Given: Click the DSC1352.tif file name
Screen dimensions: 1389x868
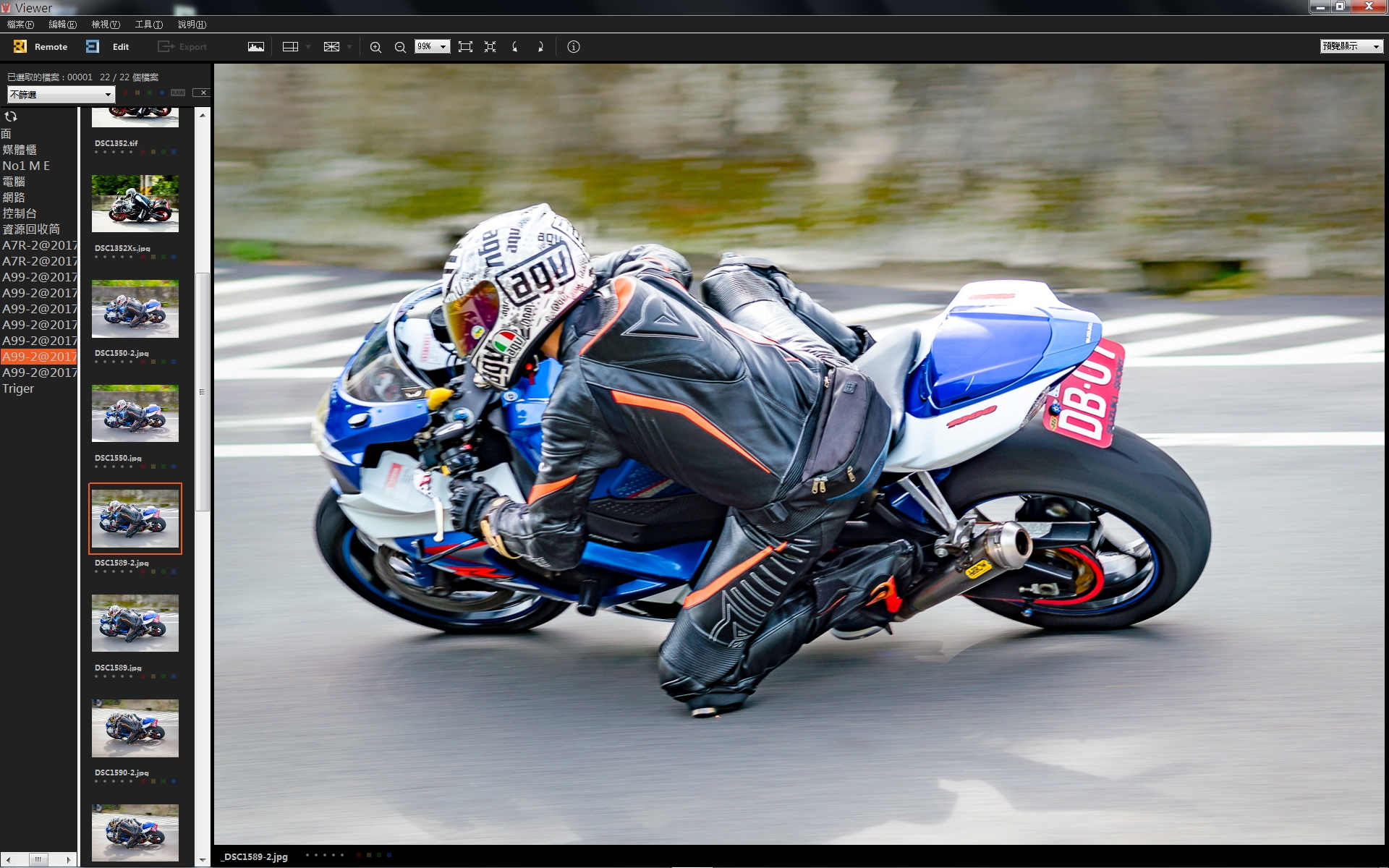Looking at the screenshot, I should coord(116,143).
